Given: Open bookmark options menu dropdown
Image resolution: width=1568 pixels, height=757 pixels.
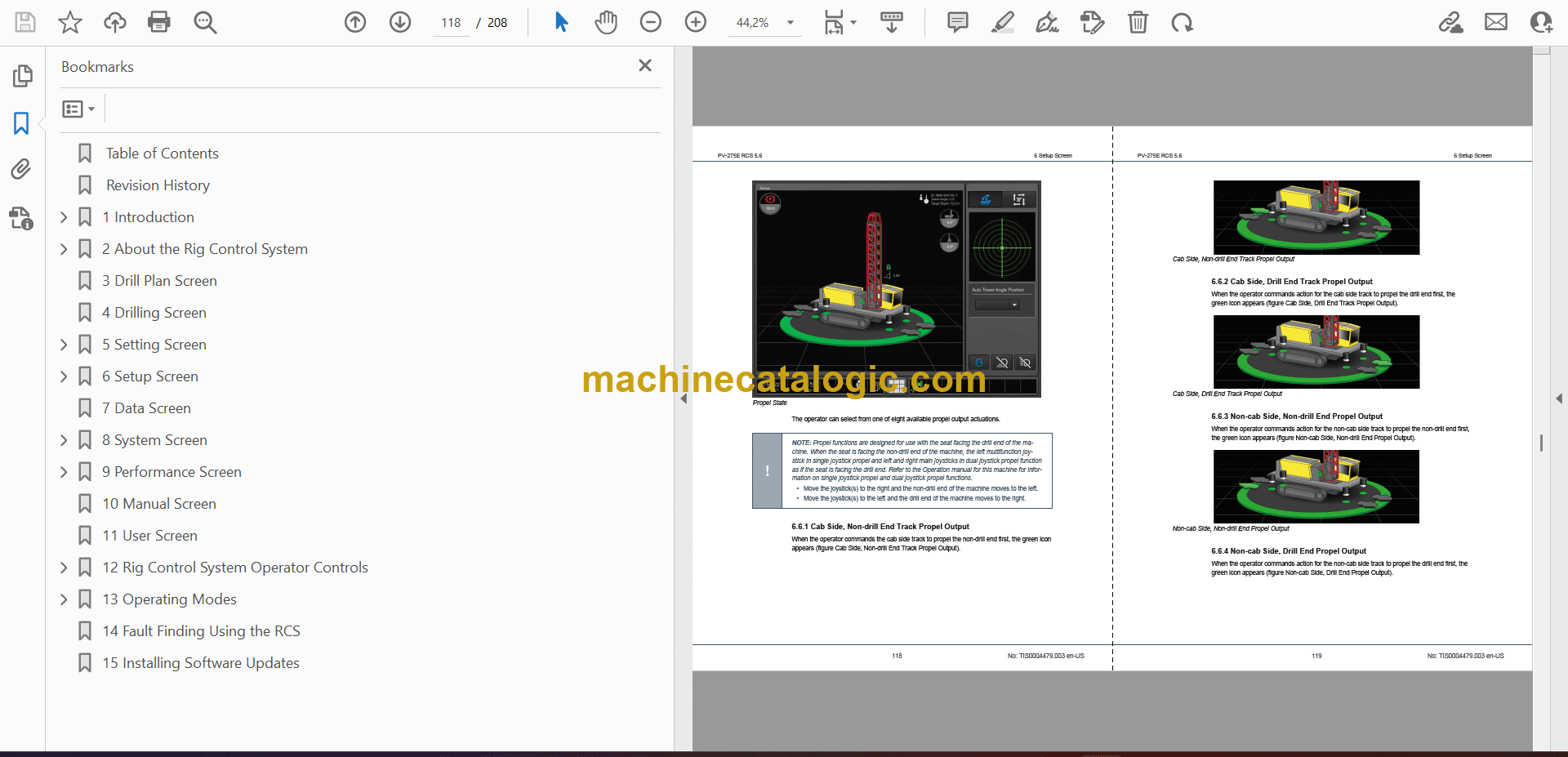Looking at the screenshot, I should [x=78, y=109].
